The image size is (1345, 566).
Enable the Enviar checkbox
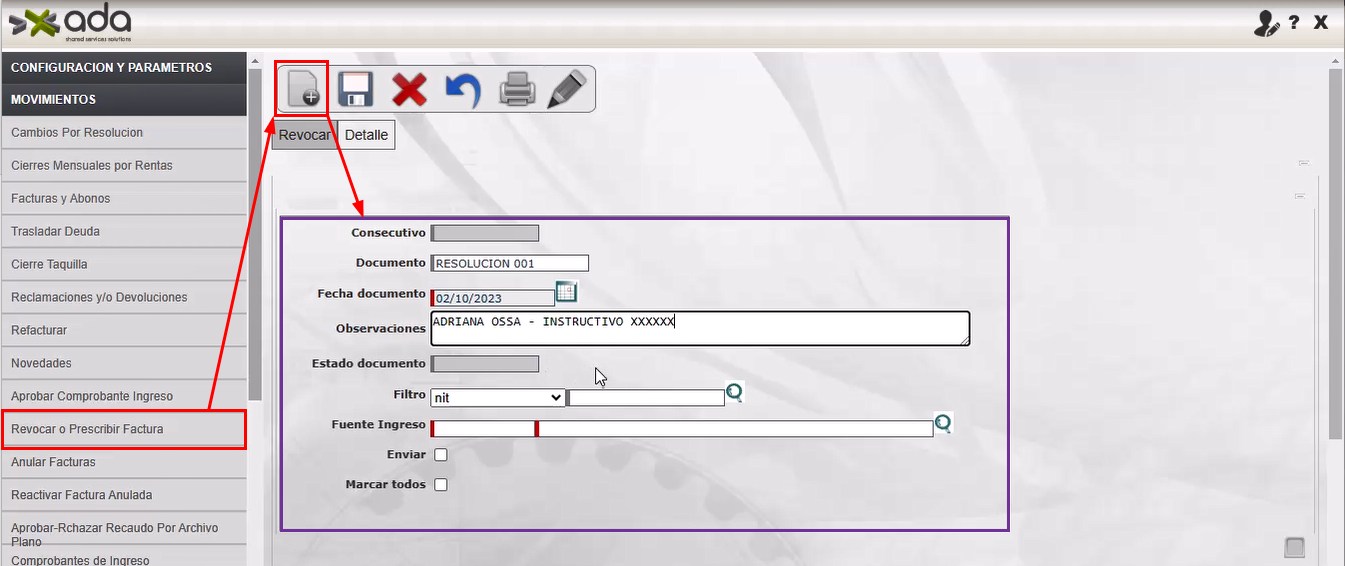pyautogui.click(x=441, y=455)
